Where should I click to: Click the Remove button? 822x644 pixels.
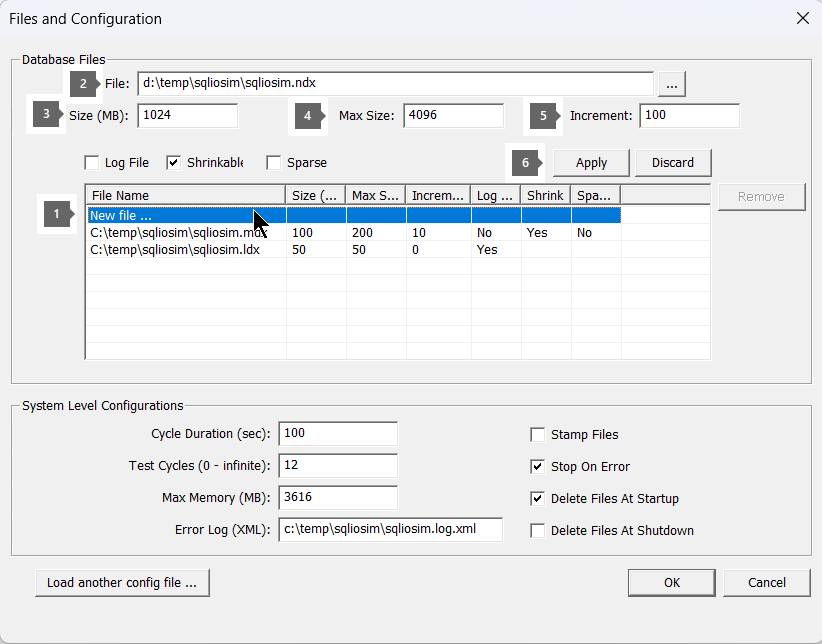(x=761, y=197)
